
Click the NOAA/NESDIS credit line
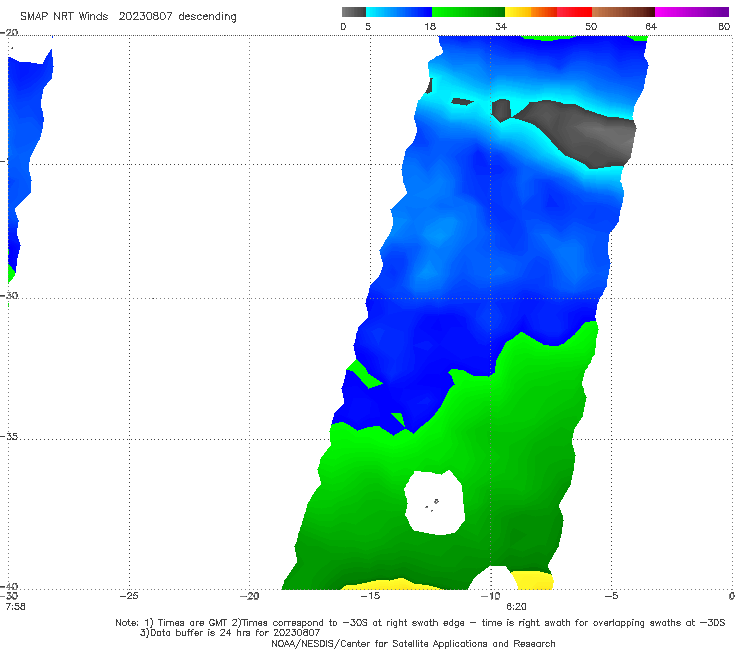tap(413, 644)
